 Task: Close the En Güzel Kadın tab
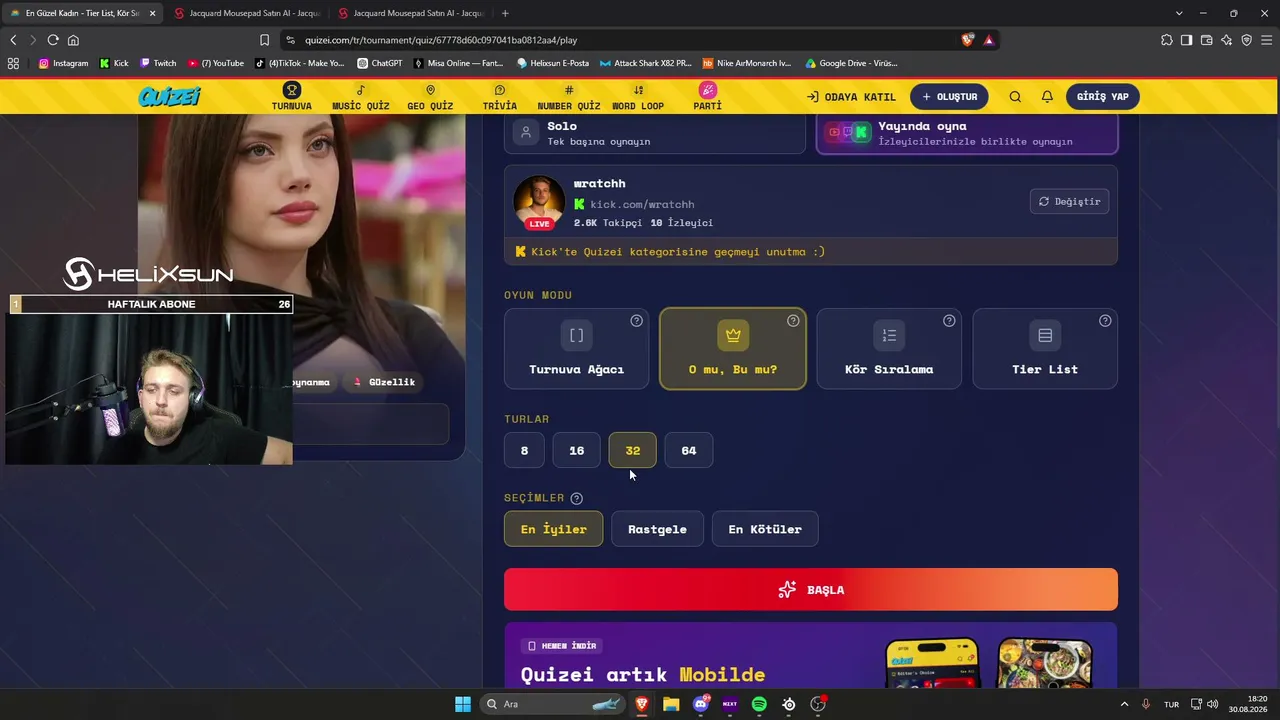point(153,13)
